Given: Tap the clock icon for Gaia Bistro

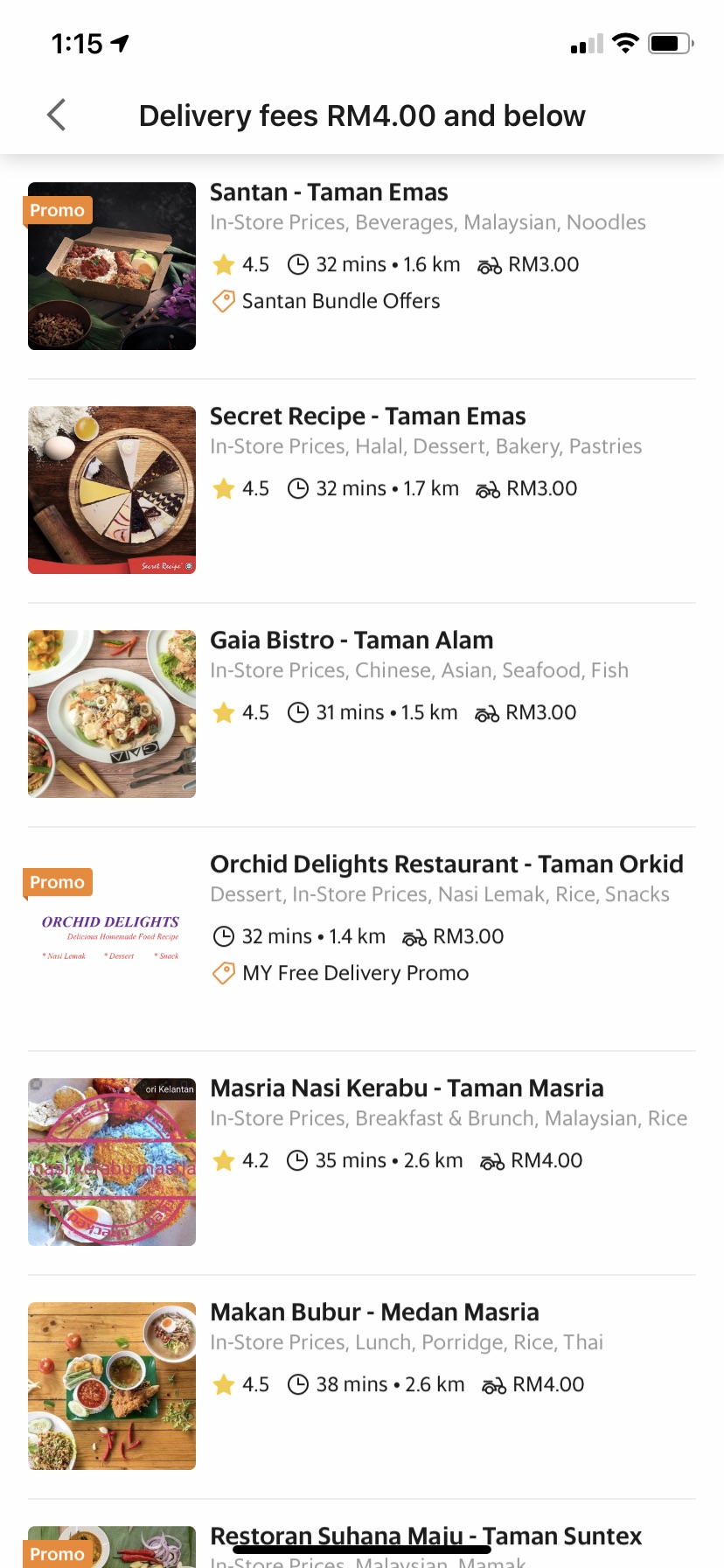Looking at the screenshot, I should click(298, 713).
